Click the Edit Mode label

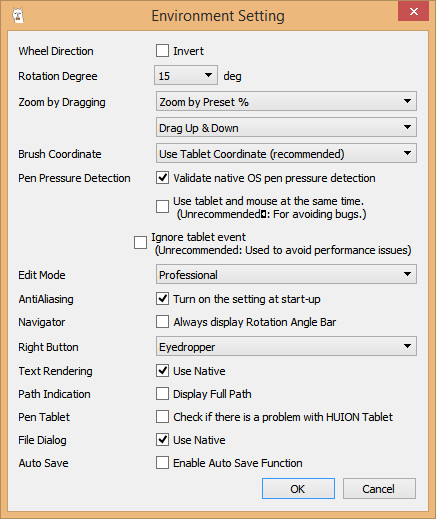(x=42, y=275)
